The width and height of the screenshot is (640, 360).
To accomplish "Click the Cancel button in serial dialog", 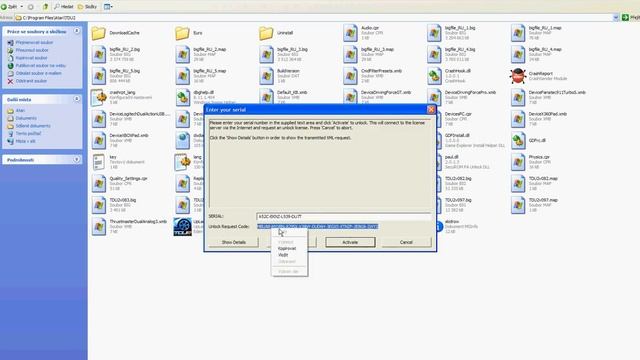I will pyautogui.click(x=406, y=242).
